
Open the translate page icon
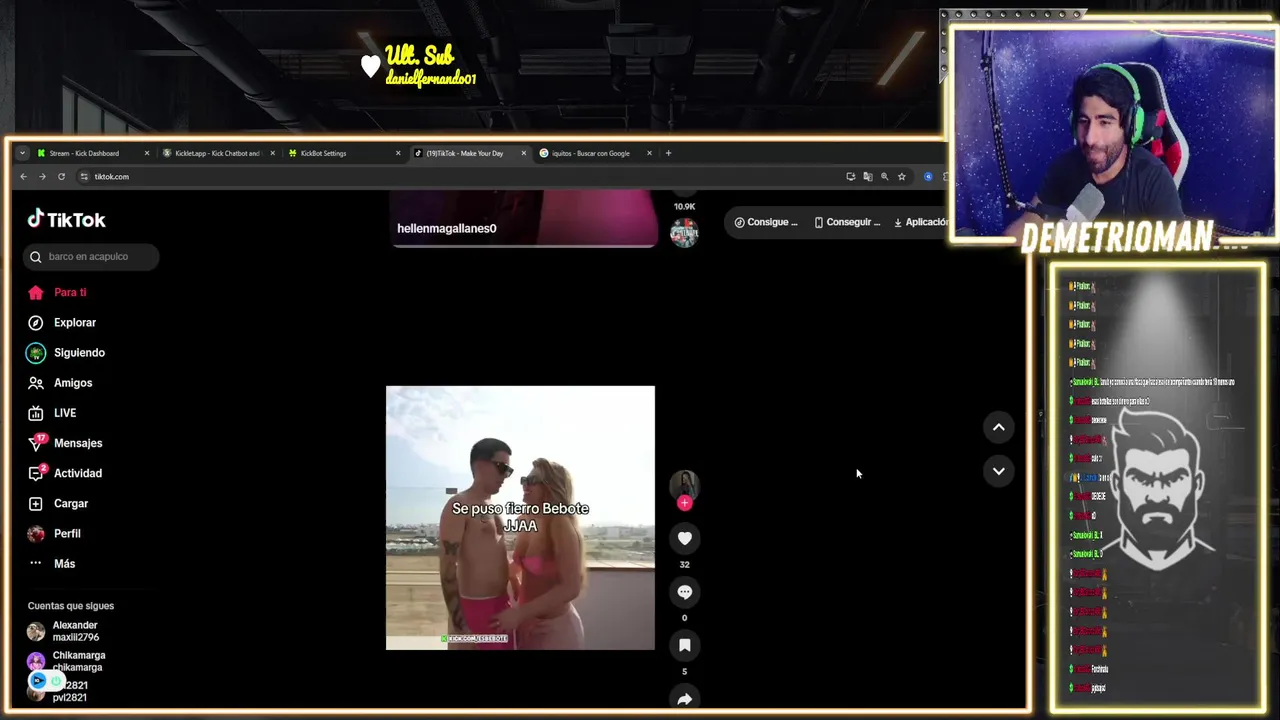pyautogui.click(x=867, y=176)
